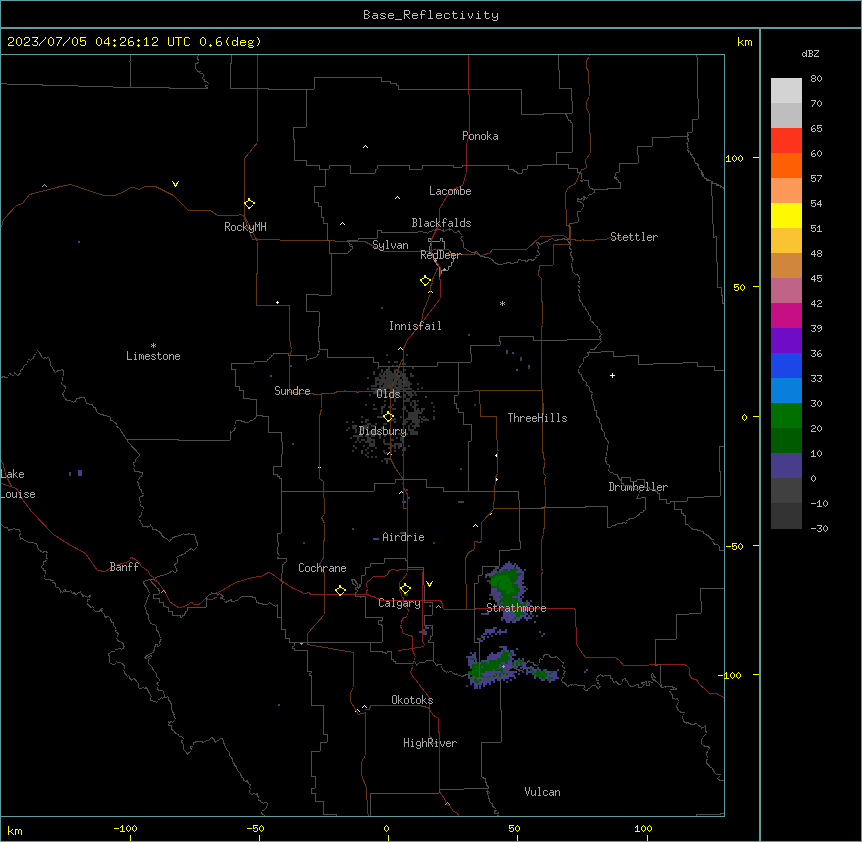Select the violet 39 dBZ legend swatch
The height and width of the screenshot is (842, 862).
(786, 341)
